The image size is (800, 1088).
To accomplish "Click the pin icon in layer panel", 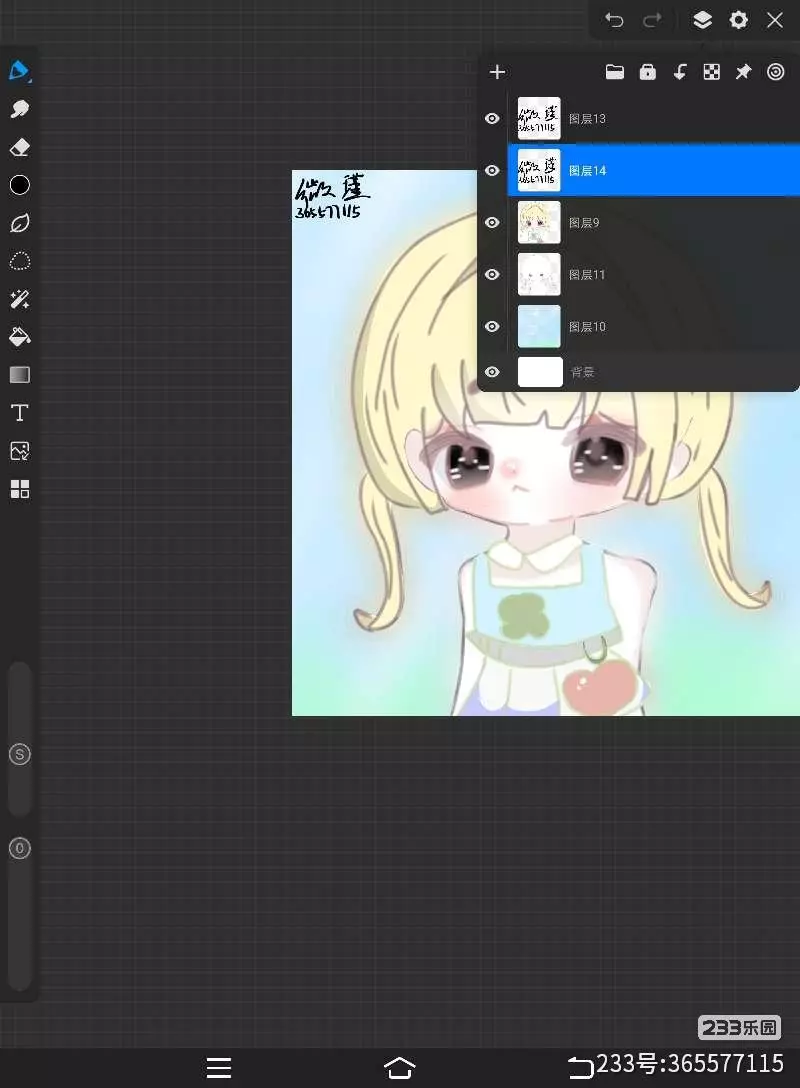I will (743, 72).
